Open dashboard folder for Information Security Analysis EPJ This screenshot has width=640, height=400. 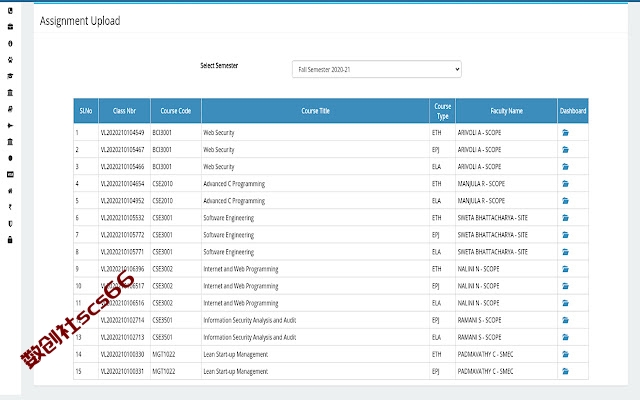pyautogui.click(x=565, y=320)
